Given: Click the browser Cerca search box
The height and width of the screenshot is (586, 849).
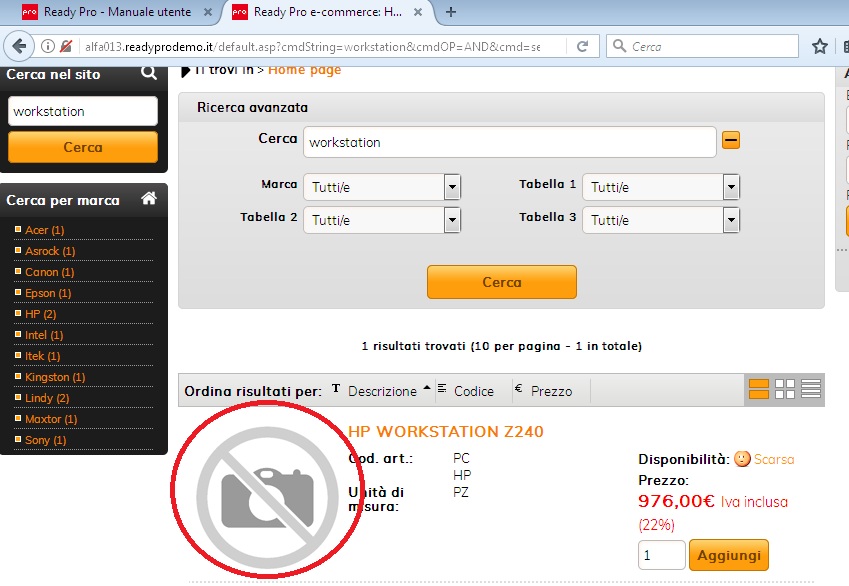Looking at the screenshot, I should (702, 47).
